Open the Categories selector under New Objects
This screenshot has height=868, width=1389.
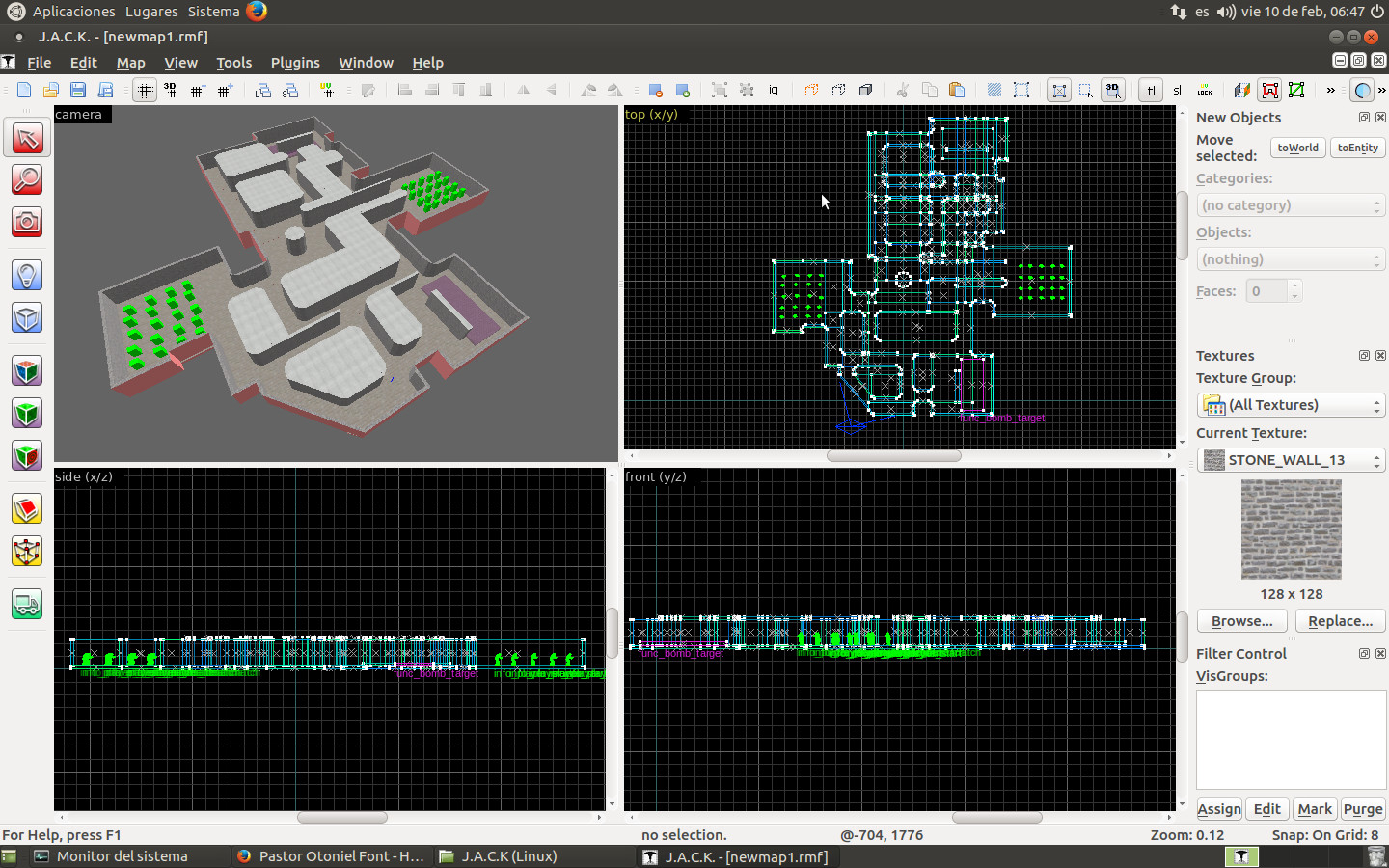coord(1291,204)
